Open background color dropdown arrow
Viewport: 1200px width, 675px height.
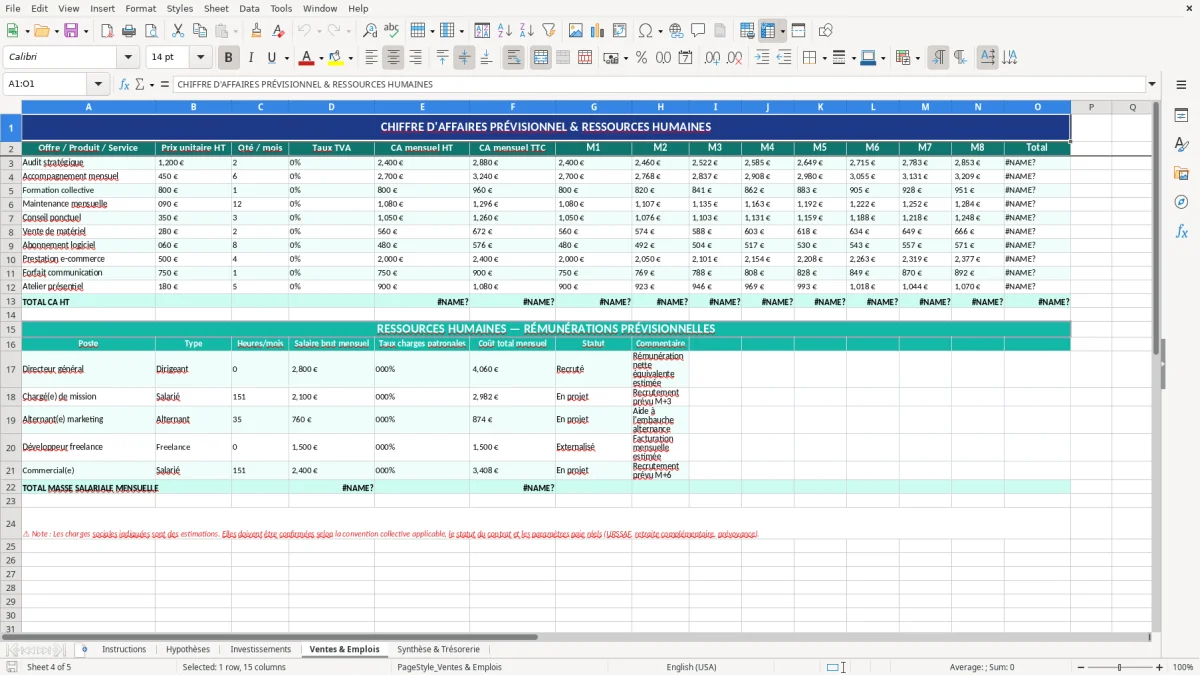tap(350, 58)
